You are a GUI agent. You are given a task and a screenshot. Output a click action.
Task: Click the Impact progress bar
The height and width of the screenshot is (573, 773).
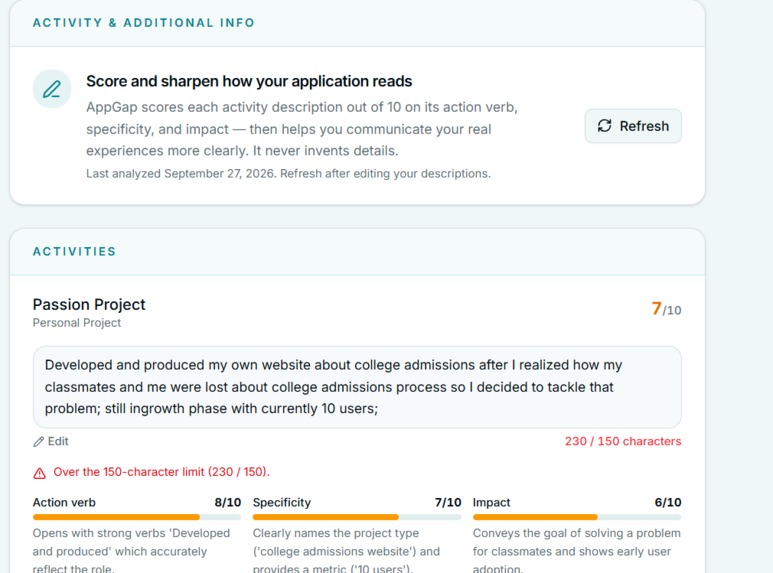click(x=577, y=517)
